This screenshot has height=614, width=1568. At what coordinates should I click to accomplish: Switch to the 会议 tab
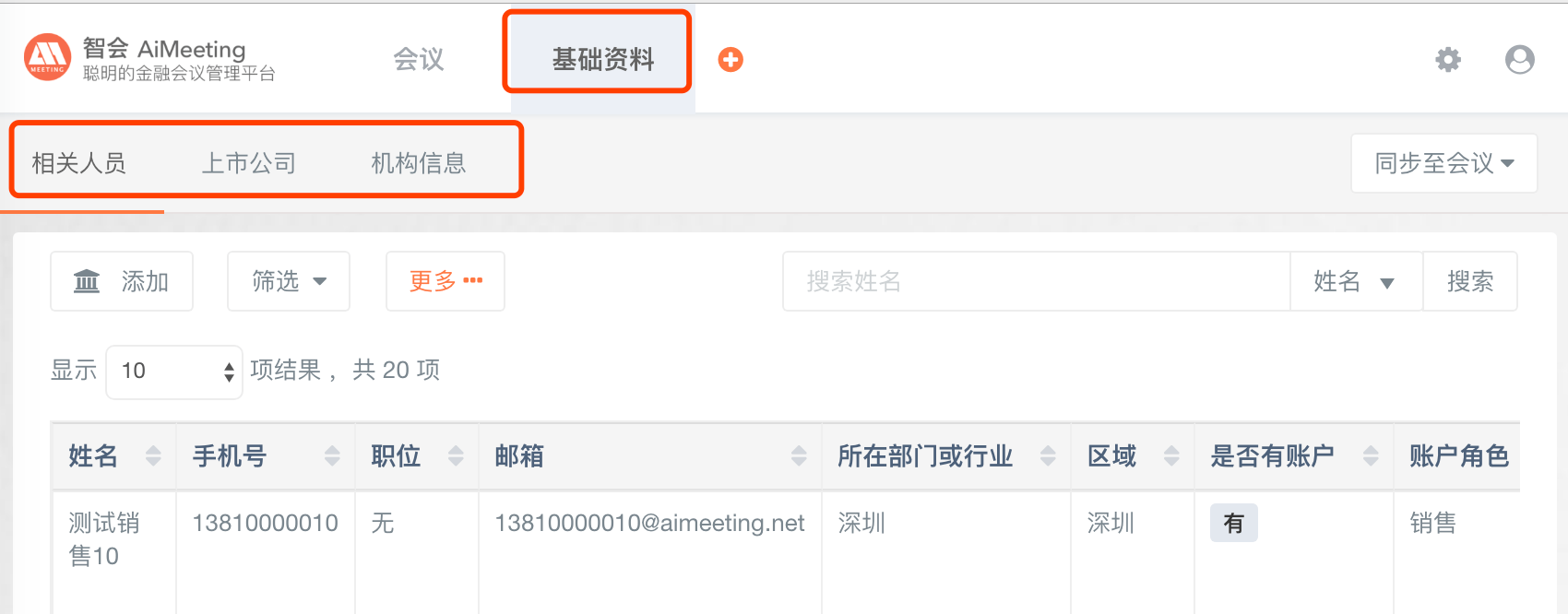419,60
